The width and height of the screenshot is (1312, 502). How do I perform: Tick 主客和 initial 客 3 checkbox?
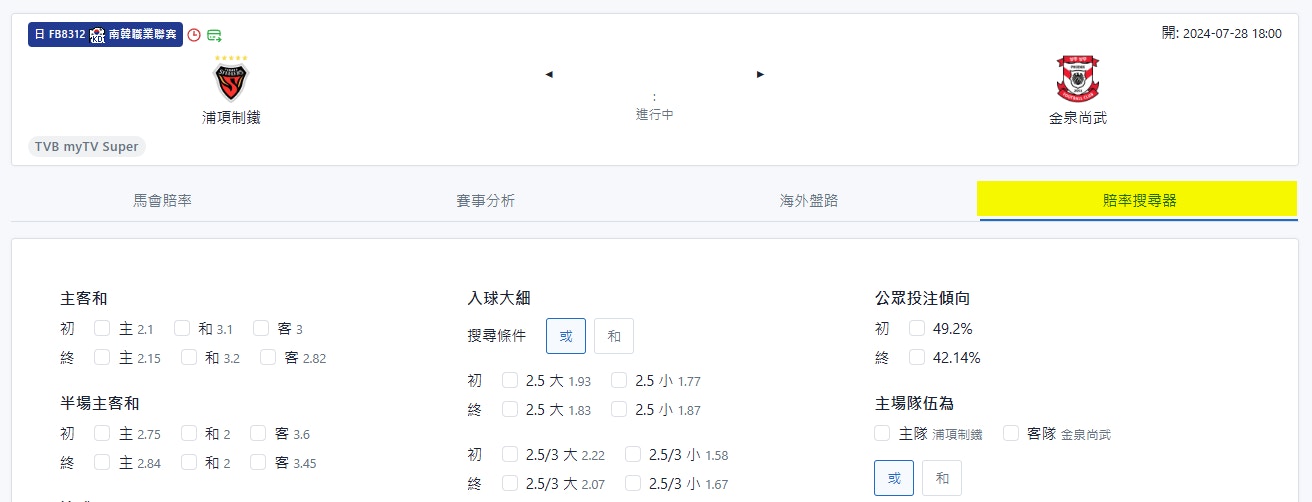[261, 328]
